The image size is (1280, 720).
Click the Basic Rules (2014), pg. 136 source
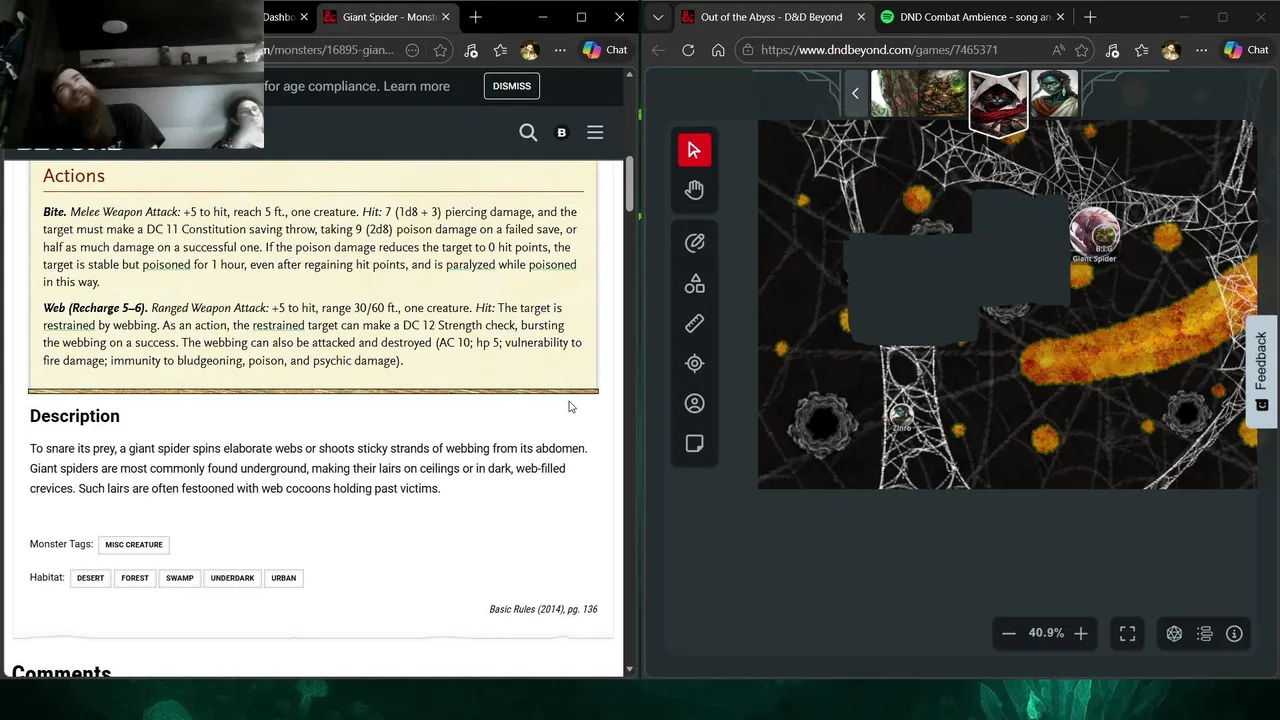pos(543,609)
